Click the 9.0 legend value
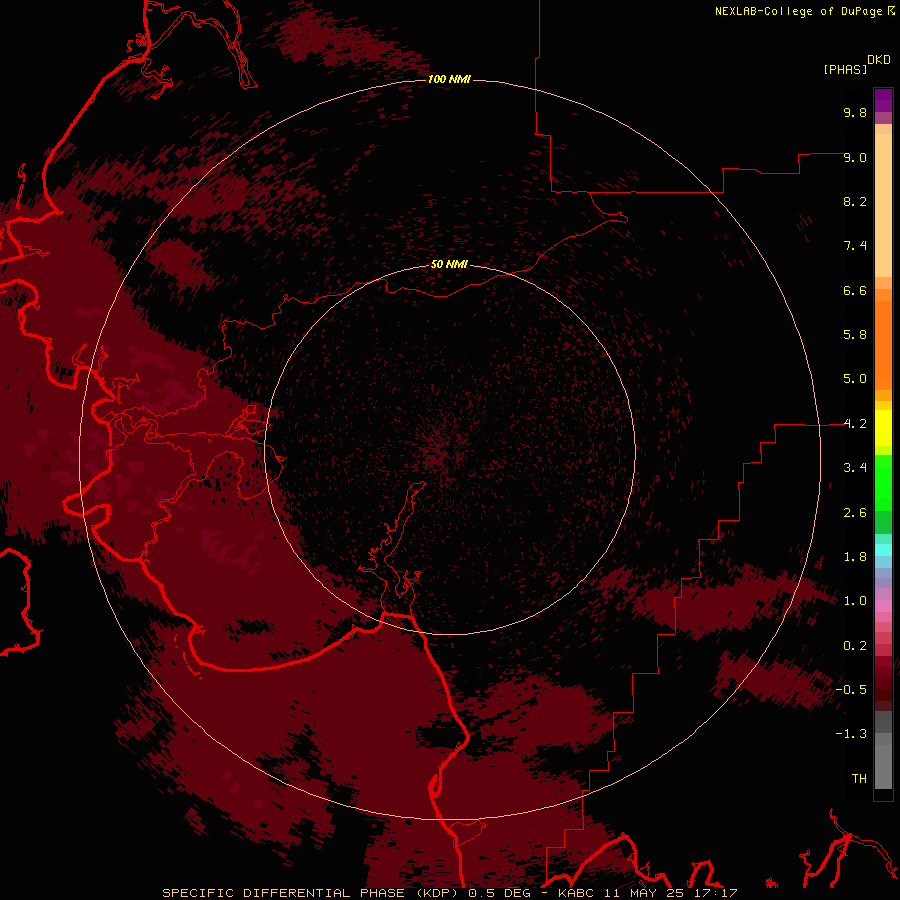This screenshot has height=900, width=900. tap(855, 157)
